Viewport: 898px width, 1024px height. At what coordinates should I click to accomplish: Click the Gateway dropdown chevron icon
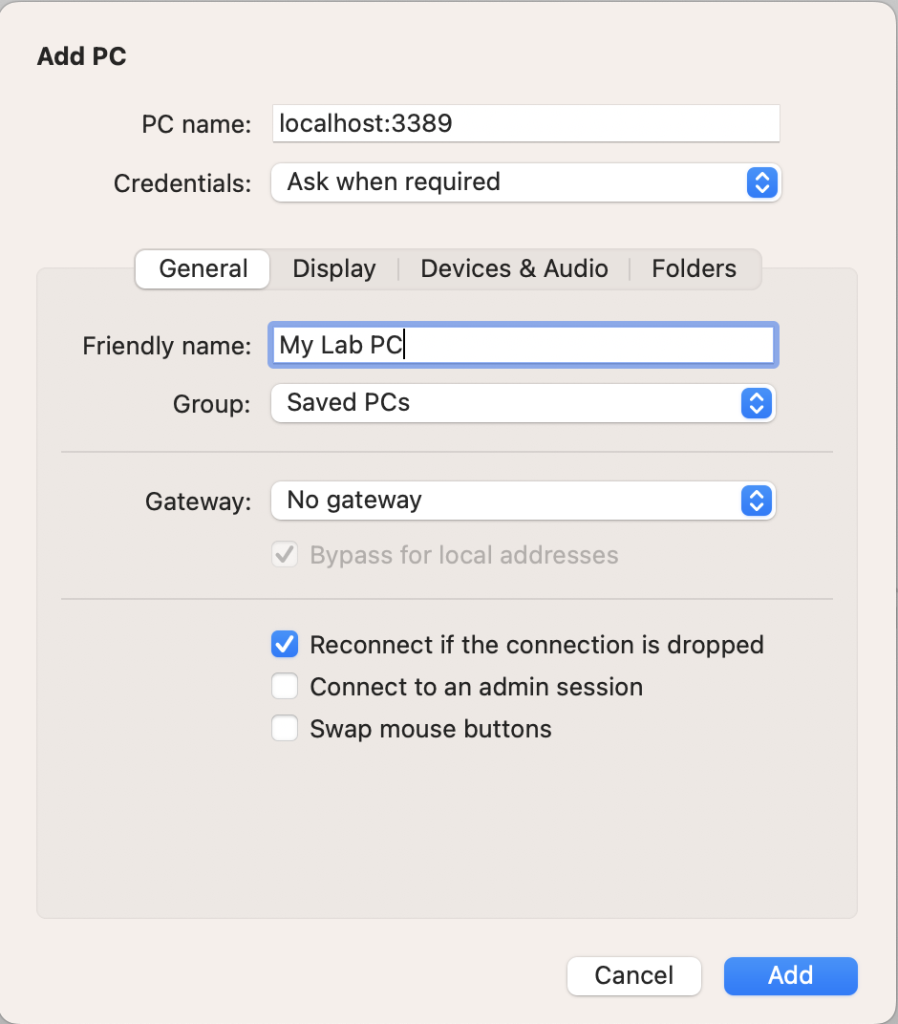click(x=757, y=501)
